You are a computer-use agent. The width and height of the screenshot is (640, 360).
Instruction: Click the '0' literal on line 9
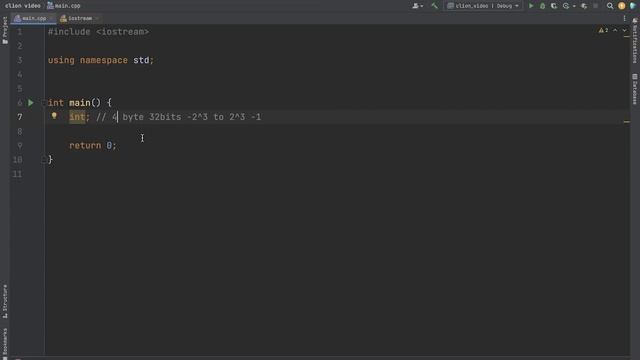(109, 146)
